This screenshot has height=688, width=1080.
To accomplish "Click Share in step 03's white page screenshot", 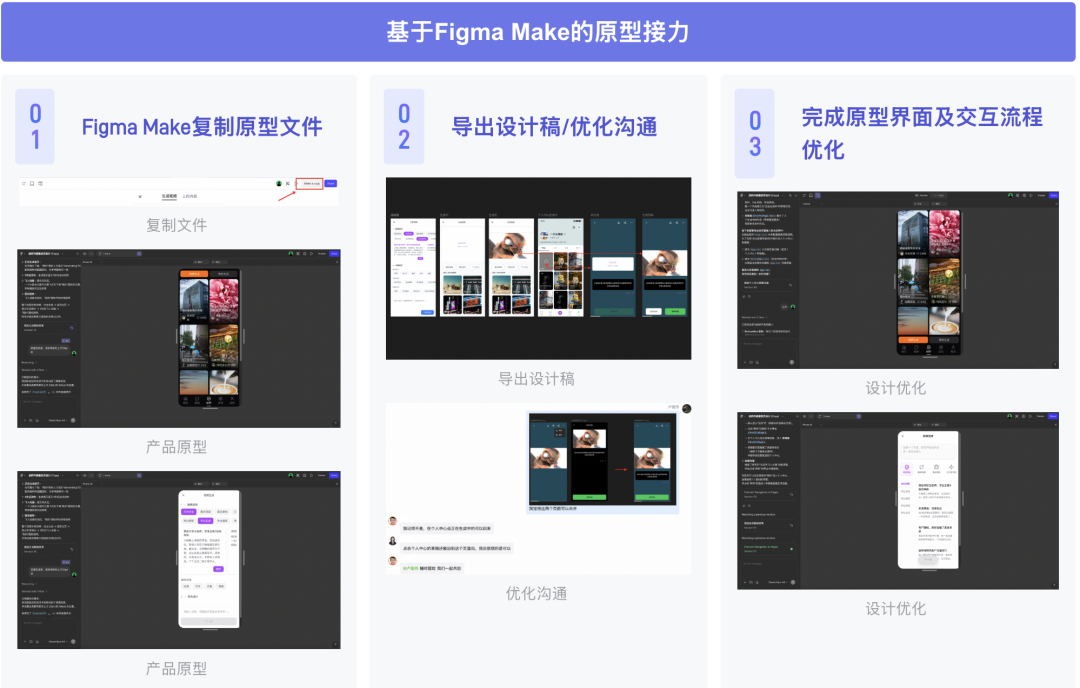I will 1053,416.
